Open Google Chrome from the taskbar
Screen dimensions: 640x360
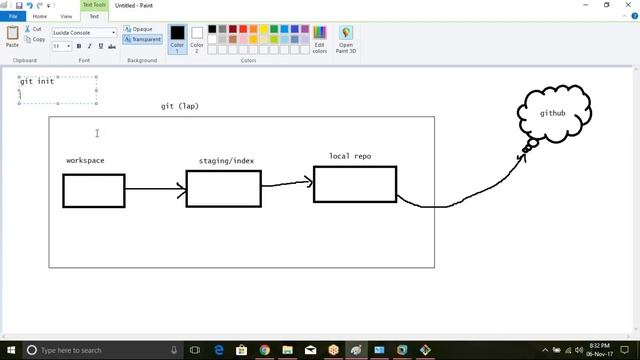tap(264, 350)
